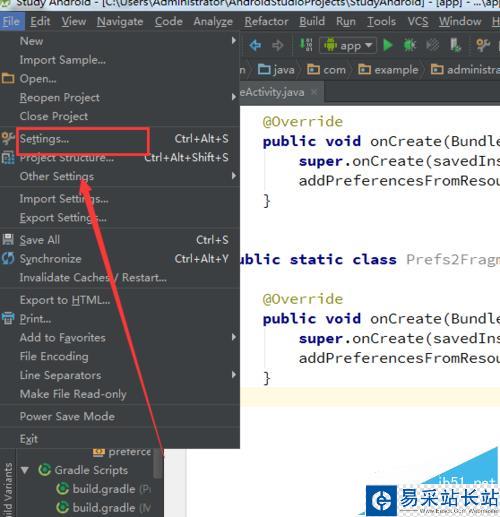The image size is (500, 517).
Task: Click the Open folder icon in menu
Action: [8, 79]
